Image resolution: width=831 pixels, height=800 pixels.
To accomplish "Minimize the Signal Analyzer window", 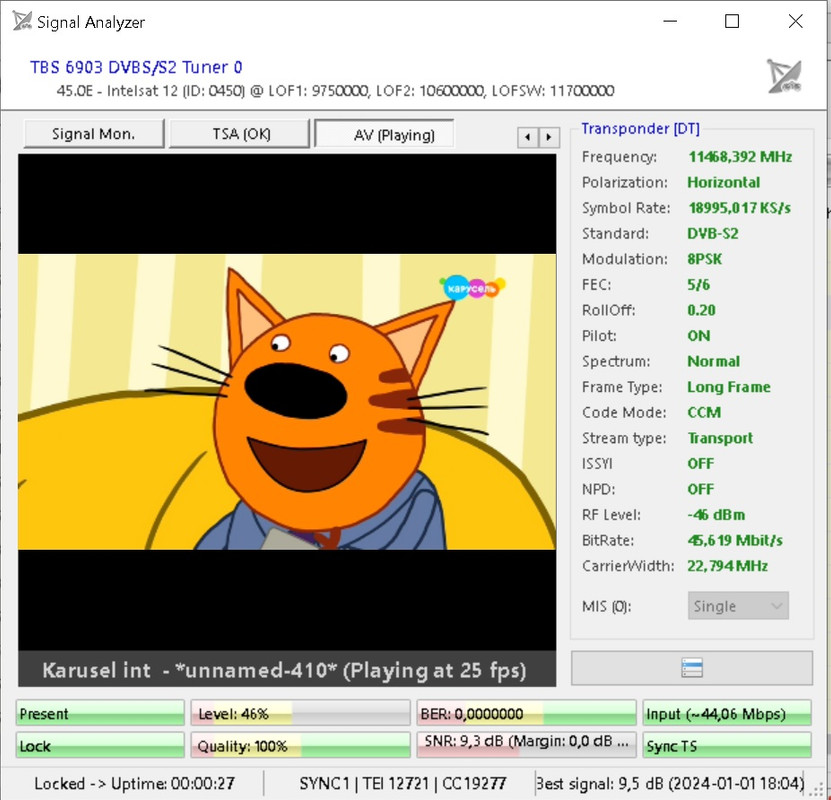I will coord(670,21).
